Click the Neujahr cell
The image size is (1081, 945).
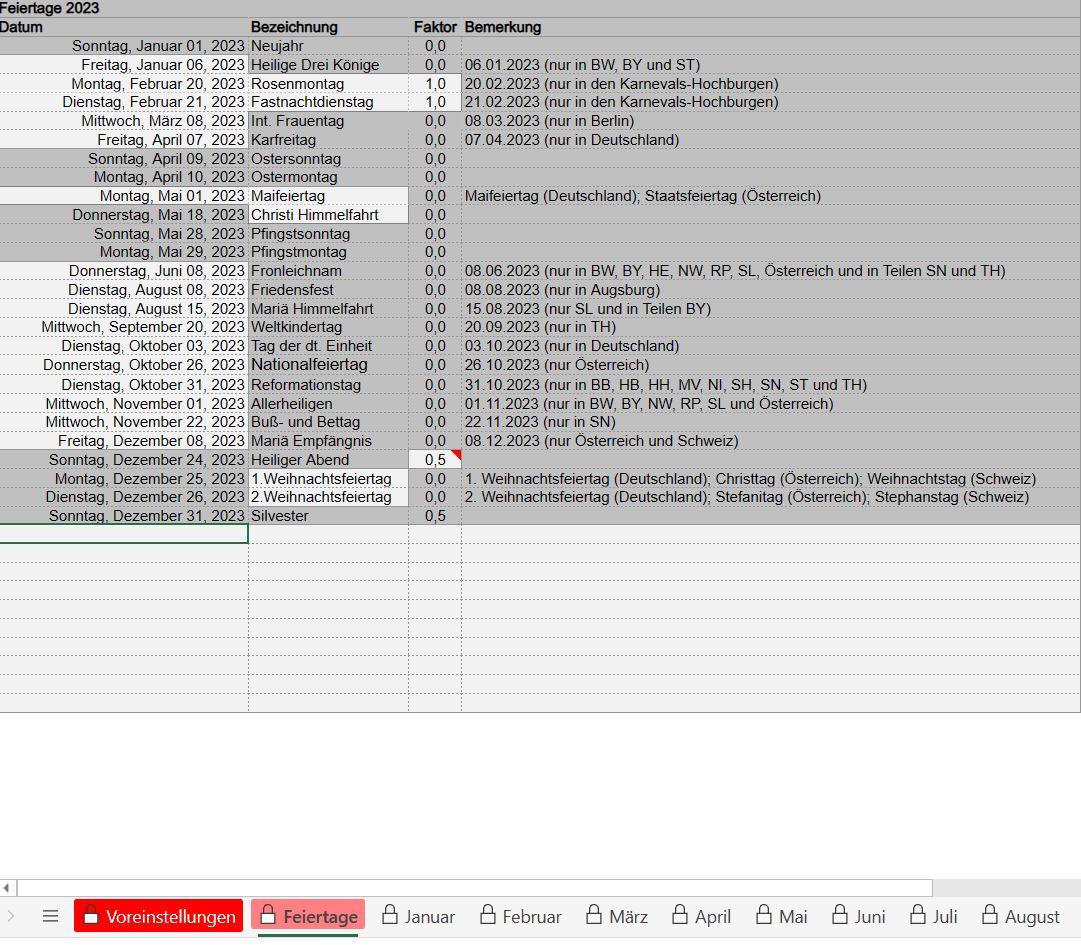(x=328, y=46)
